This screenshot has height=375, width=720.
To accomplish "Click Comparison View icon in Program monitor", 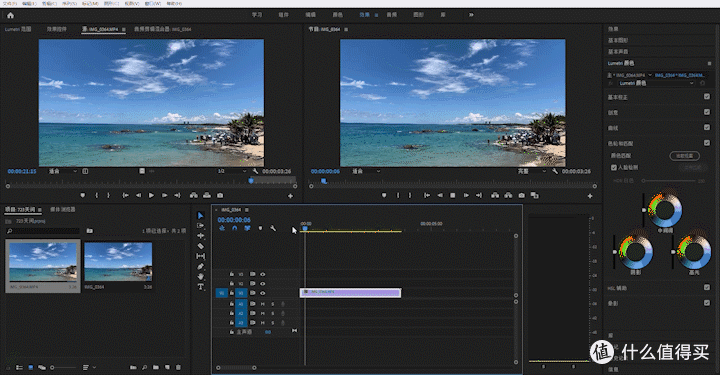I will click(x=534, y=196).
